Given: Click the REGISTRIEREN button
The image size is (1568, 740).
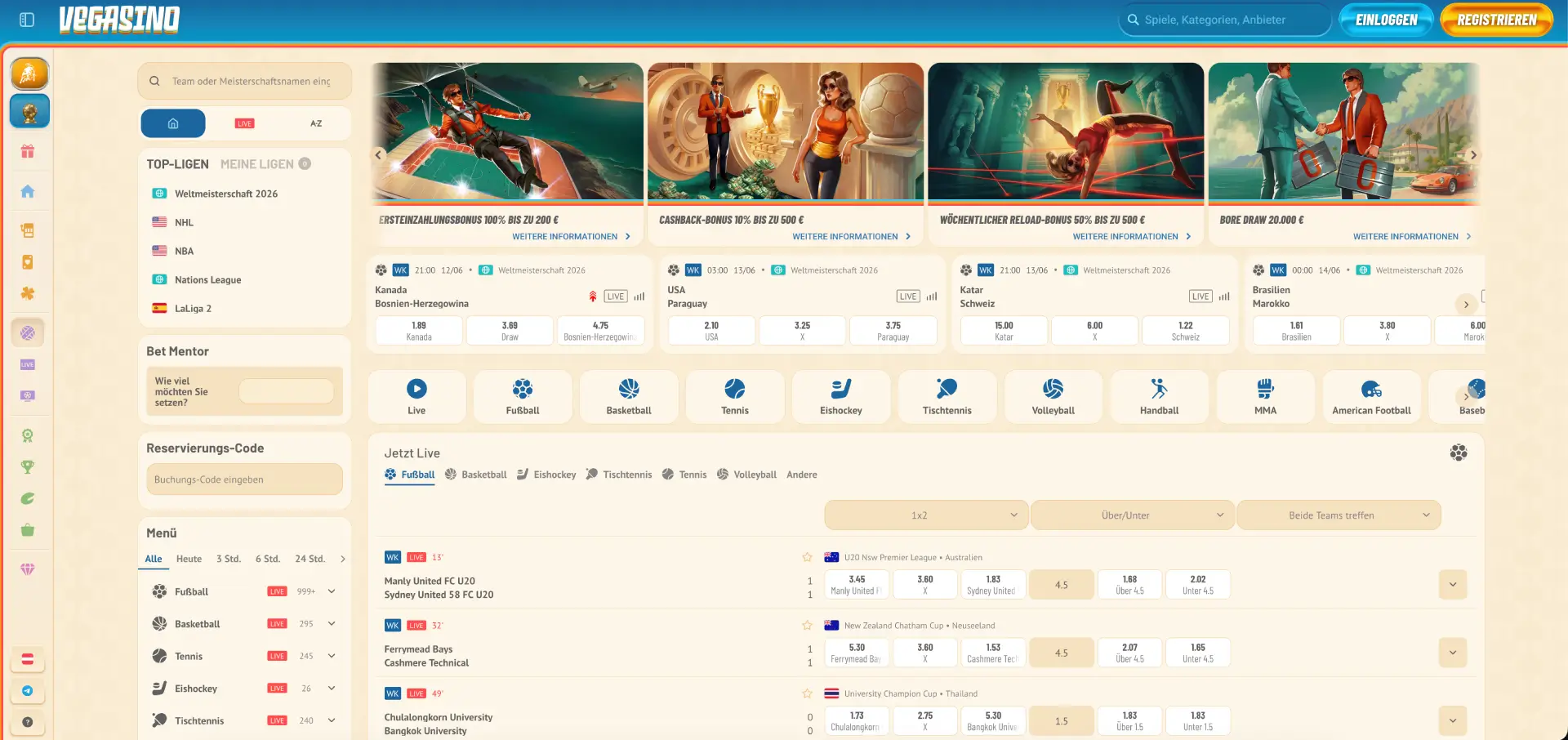Looking at the screenshot, I should tap(1496, 20).
